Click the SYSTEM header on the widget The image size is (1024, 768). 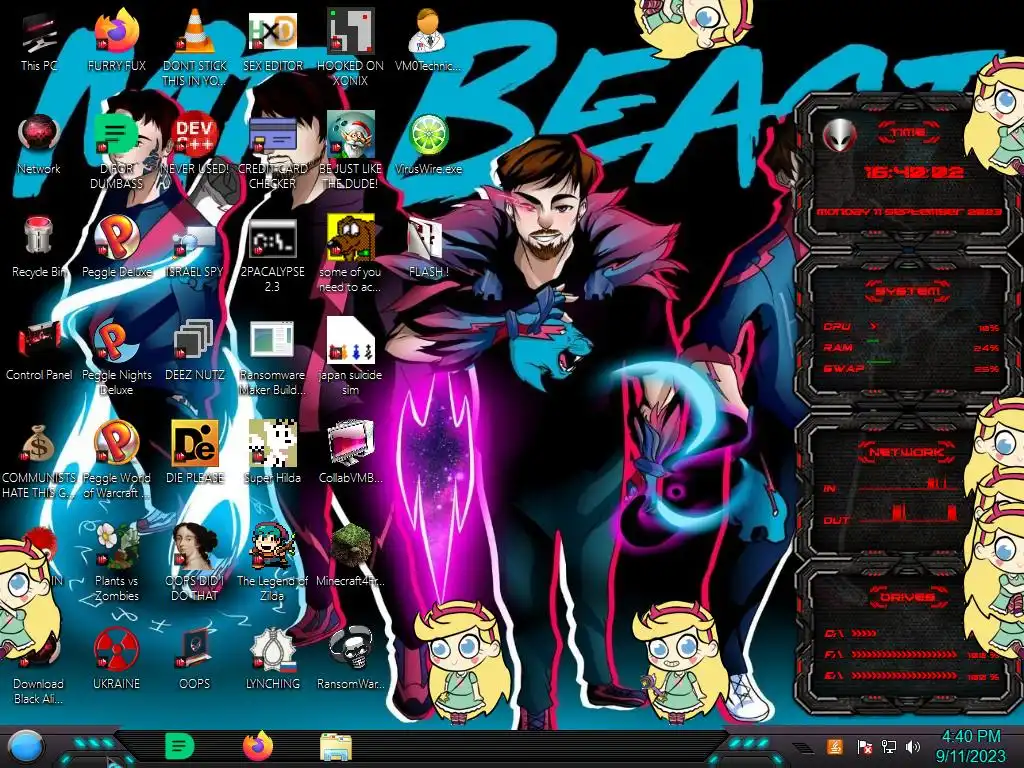(908, 291)
